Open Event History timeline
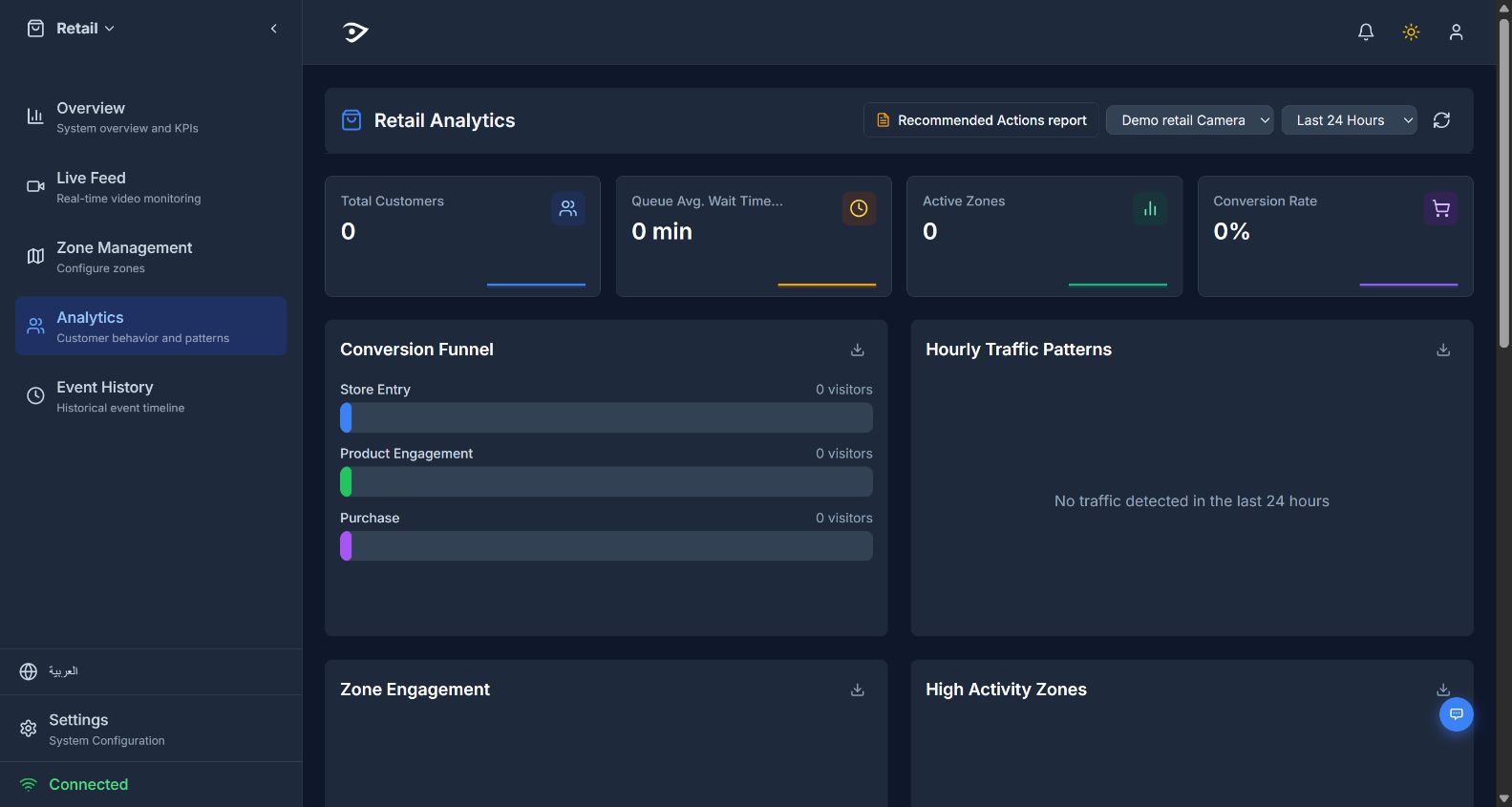This screenshot has width=1512, height=807. [151, 395]
